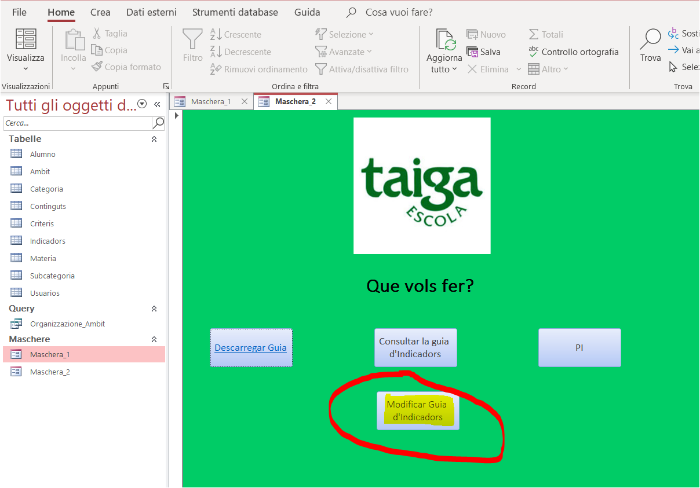This screenshot has width=700, height=488.
Task: Close the Maschera_2 tab
Action: coord(328,101)
